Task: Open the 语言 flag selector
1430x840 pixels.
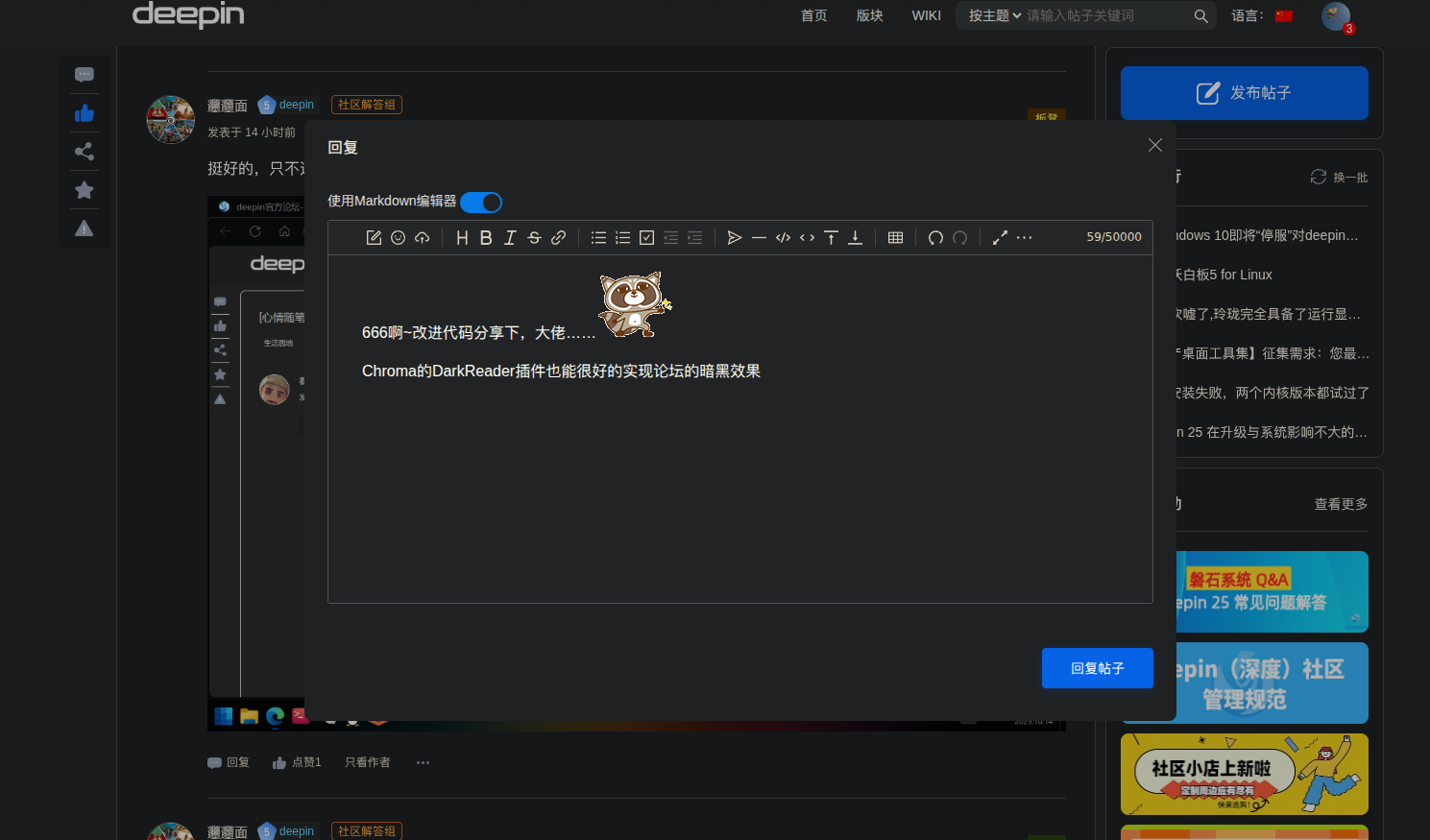Action: (x=1284, y=15)
